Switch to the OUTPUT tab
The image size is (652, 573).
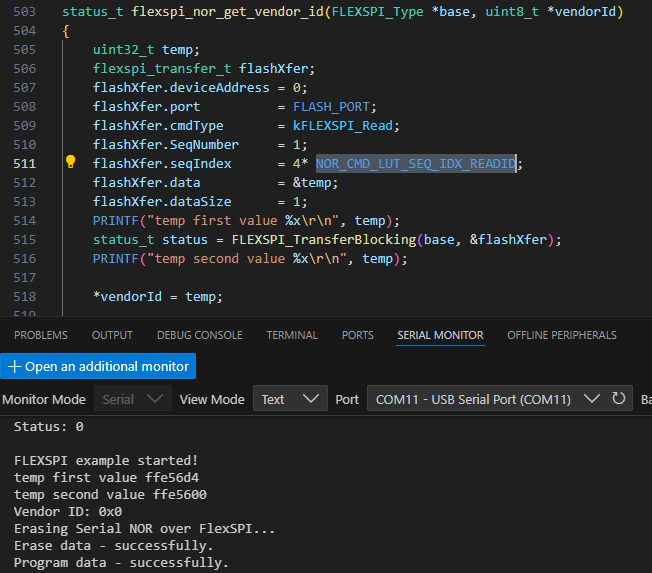(112, 335)
